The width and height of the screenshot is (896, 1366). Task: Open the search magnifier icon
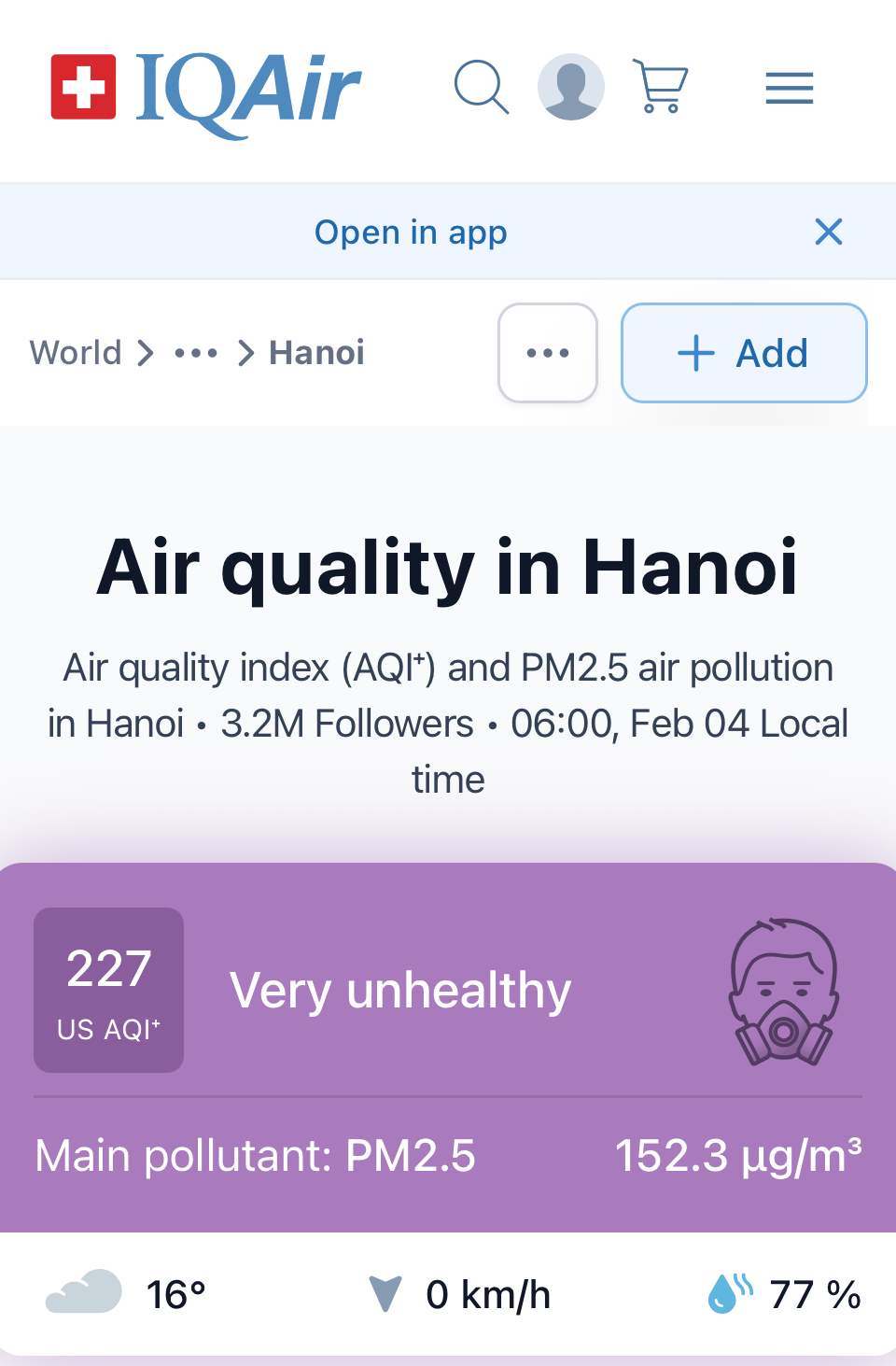coord(481,88)
